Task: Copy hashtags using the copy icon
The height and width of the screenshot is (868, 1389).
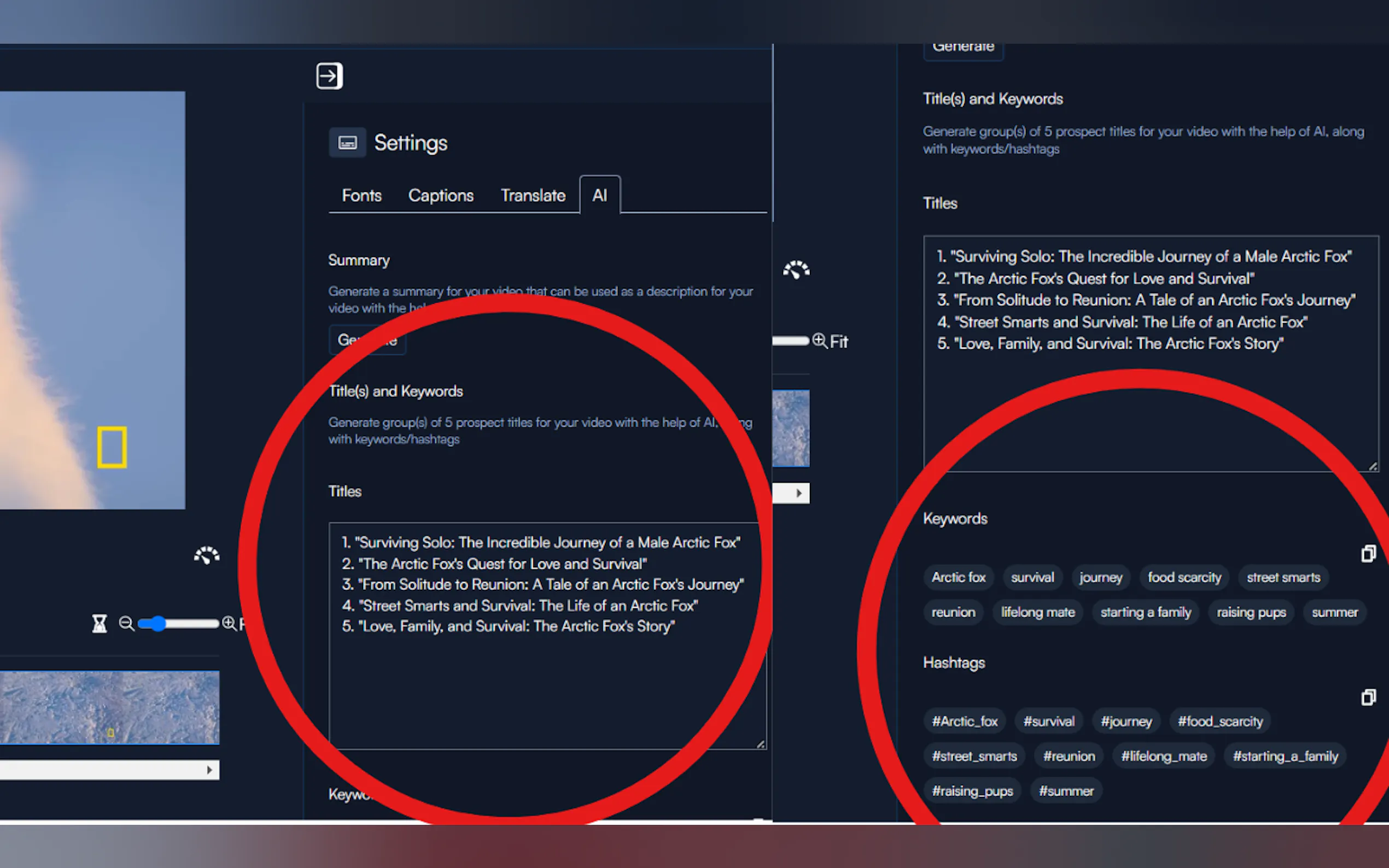Action: (x=1368, y=697)
